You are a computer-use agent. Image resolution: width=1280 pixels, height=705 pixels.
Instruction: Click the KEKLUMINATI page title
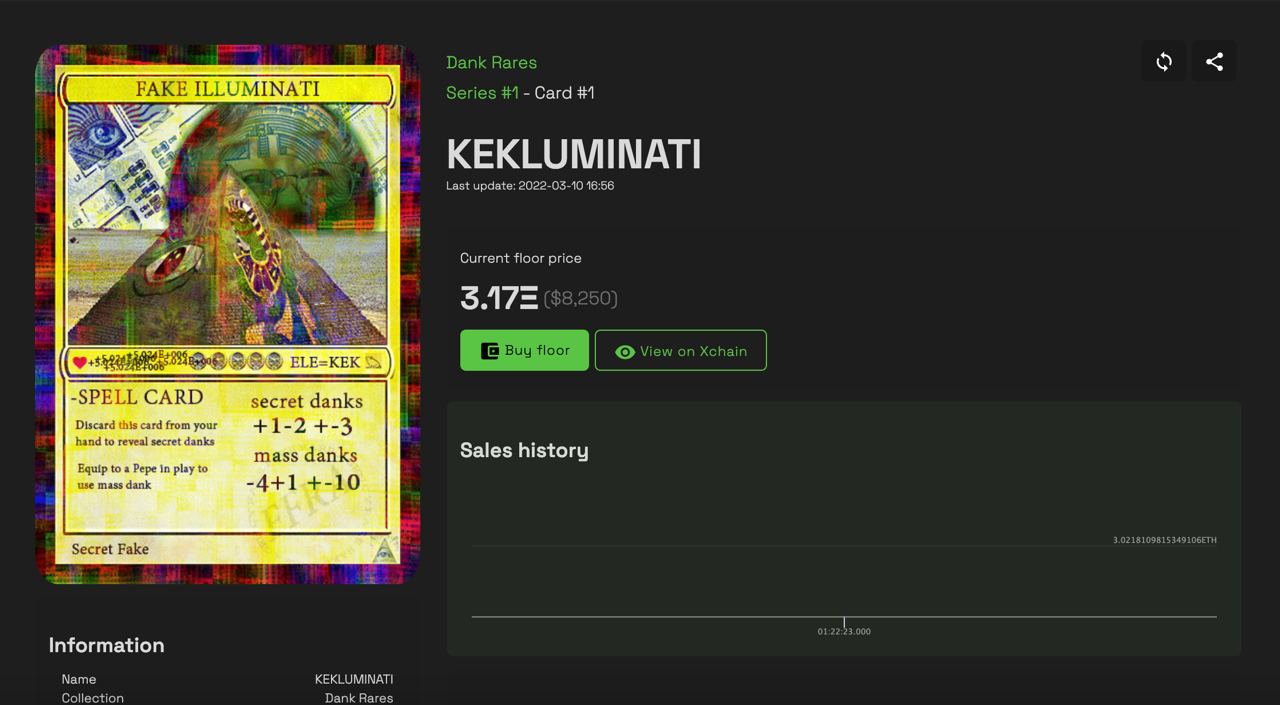click(x=573, y=154)
